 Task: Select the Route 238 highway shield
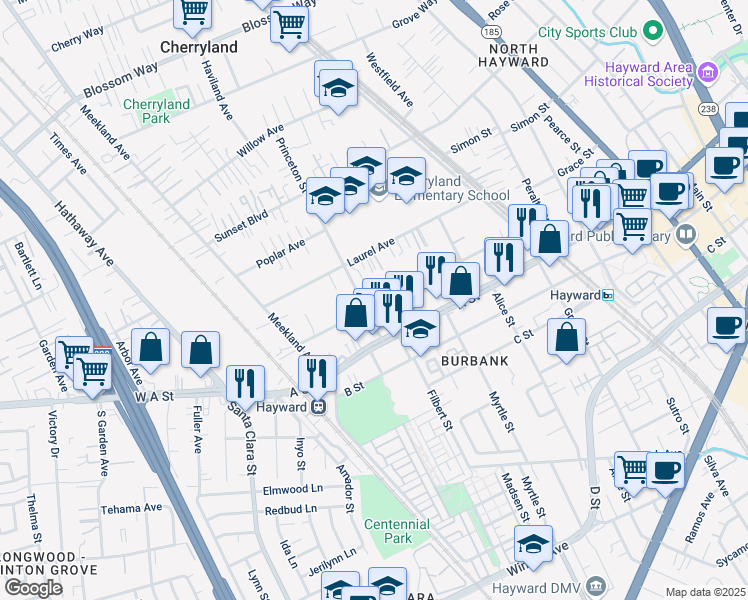pos(708,109)
